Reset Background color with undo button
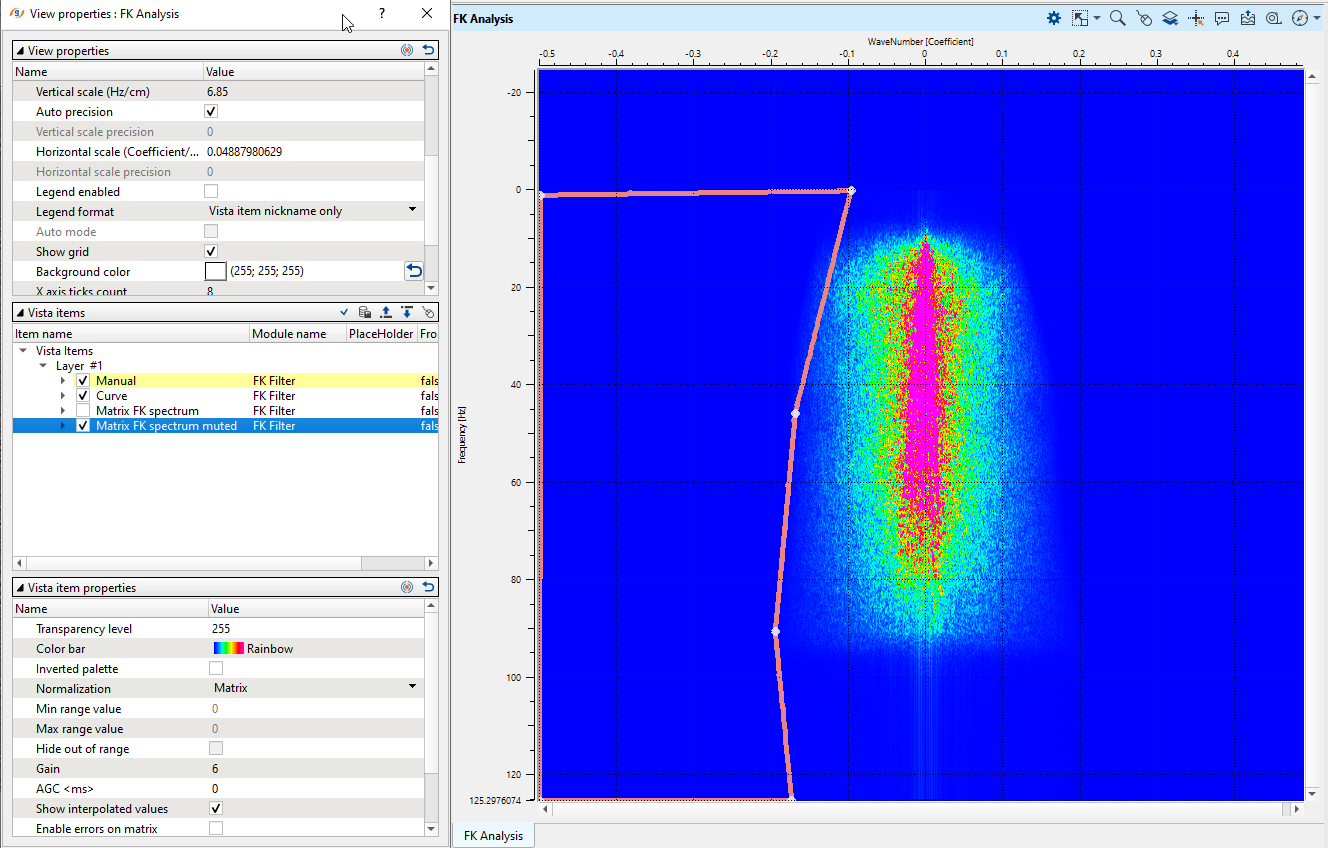The width and height of the screenshot is (1328, 848). tap(414, 271)
